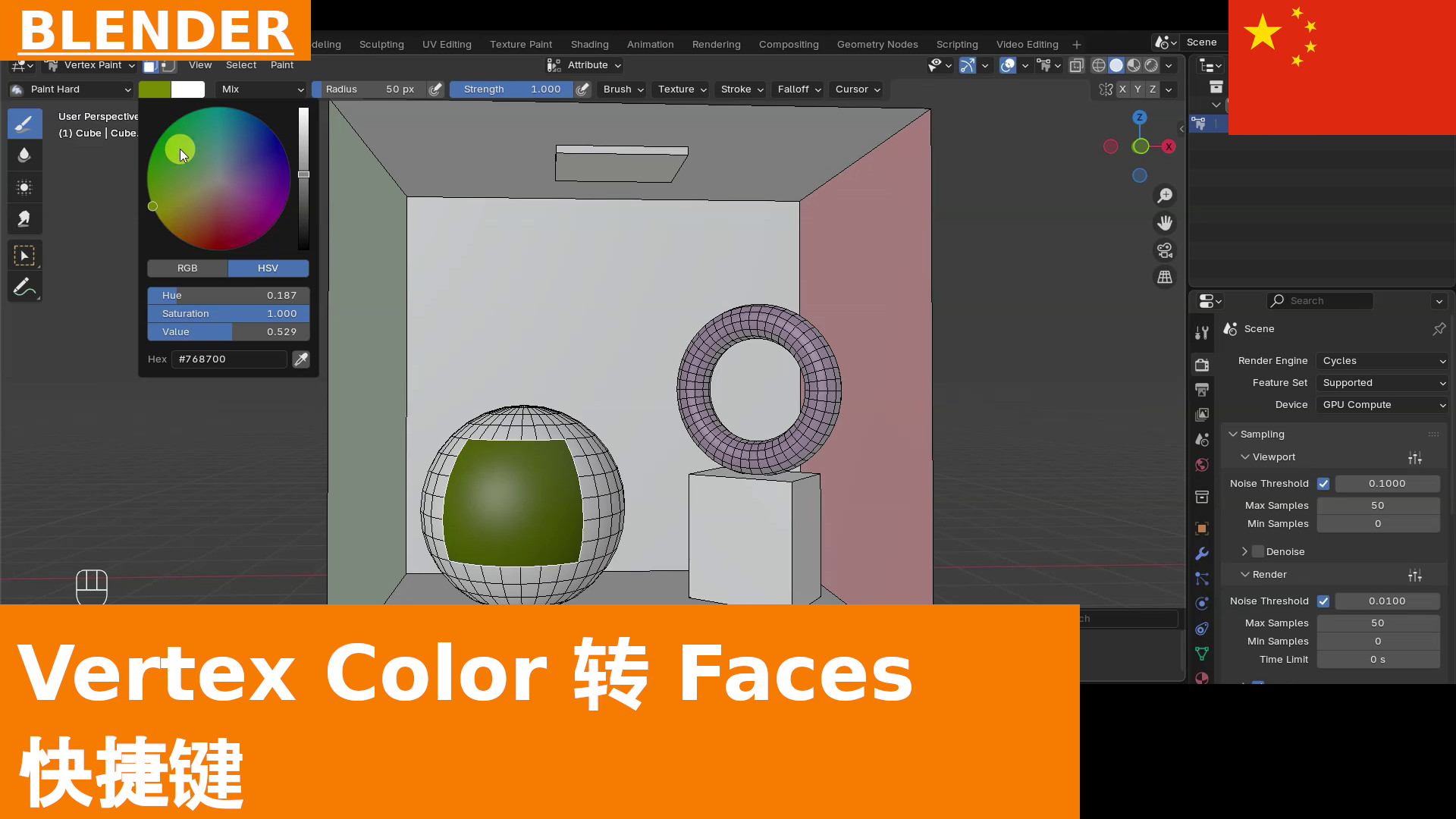Open the Render Engine Cycles dropdown
1456x819 pixels.
(x=1382, y=361)
